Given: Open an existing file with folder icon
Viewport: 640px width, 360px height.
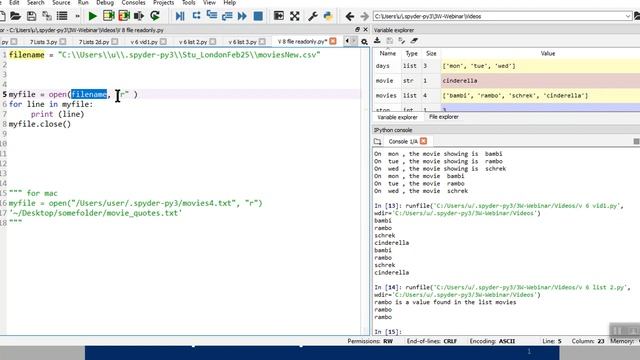Looking at the screenshot, I should (x=15, y=16).
